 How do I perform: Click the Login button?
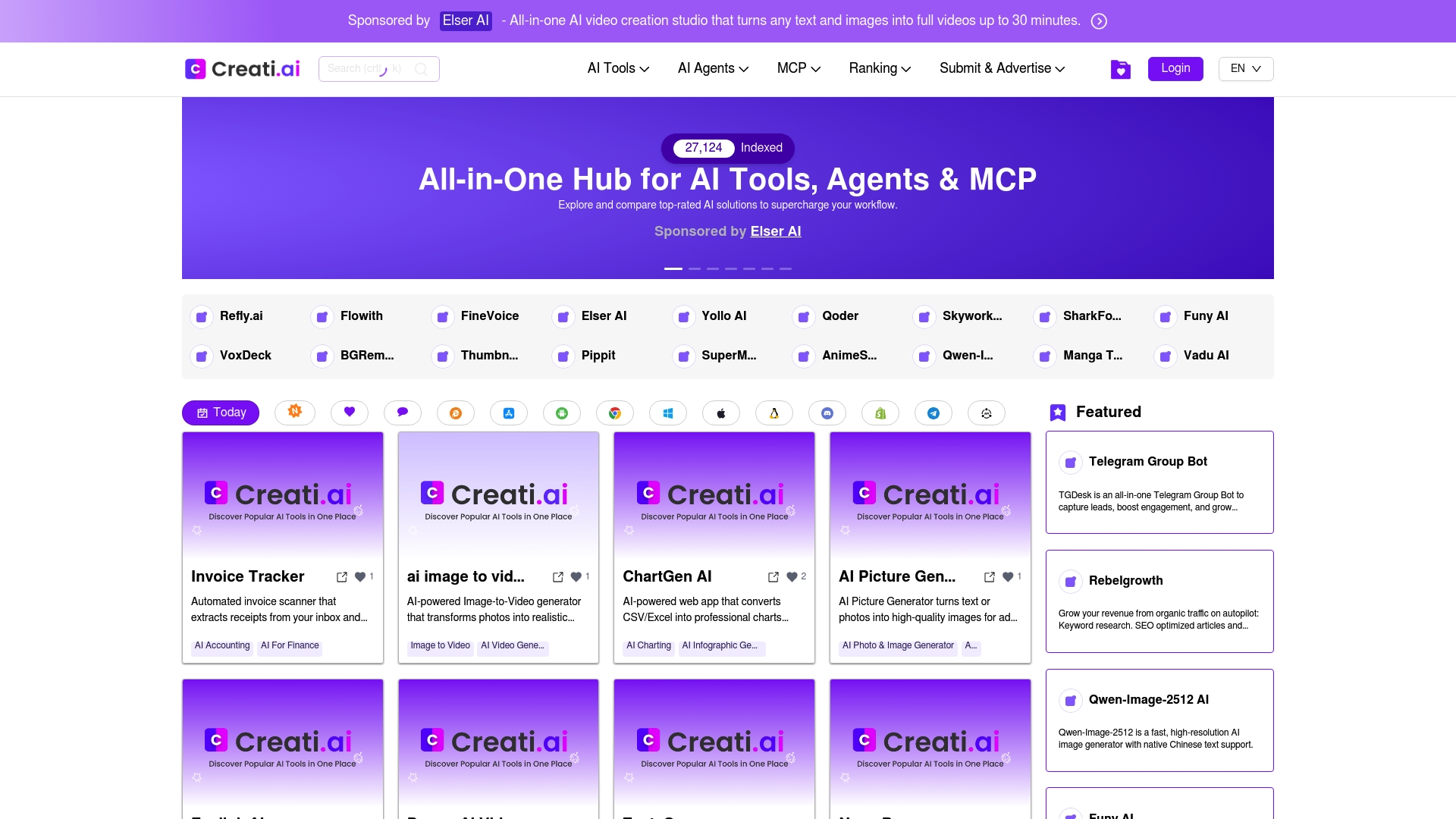[1175, 69]
